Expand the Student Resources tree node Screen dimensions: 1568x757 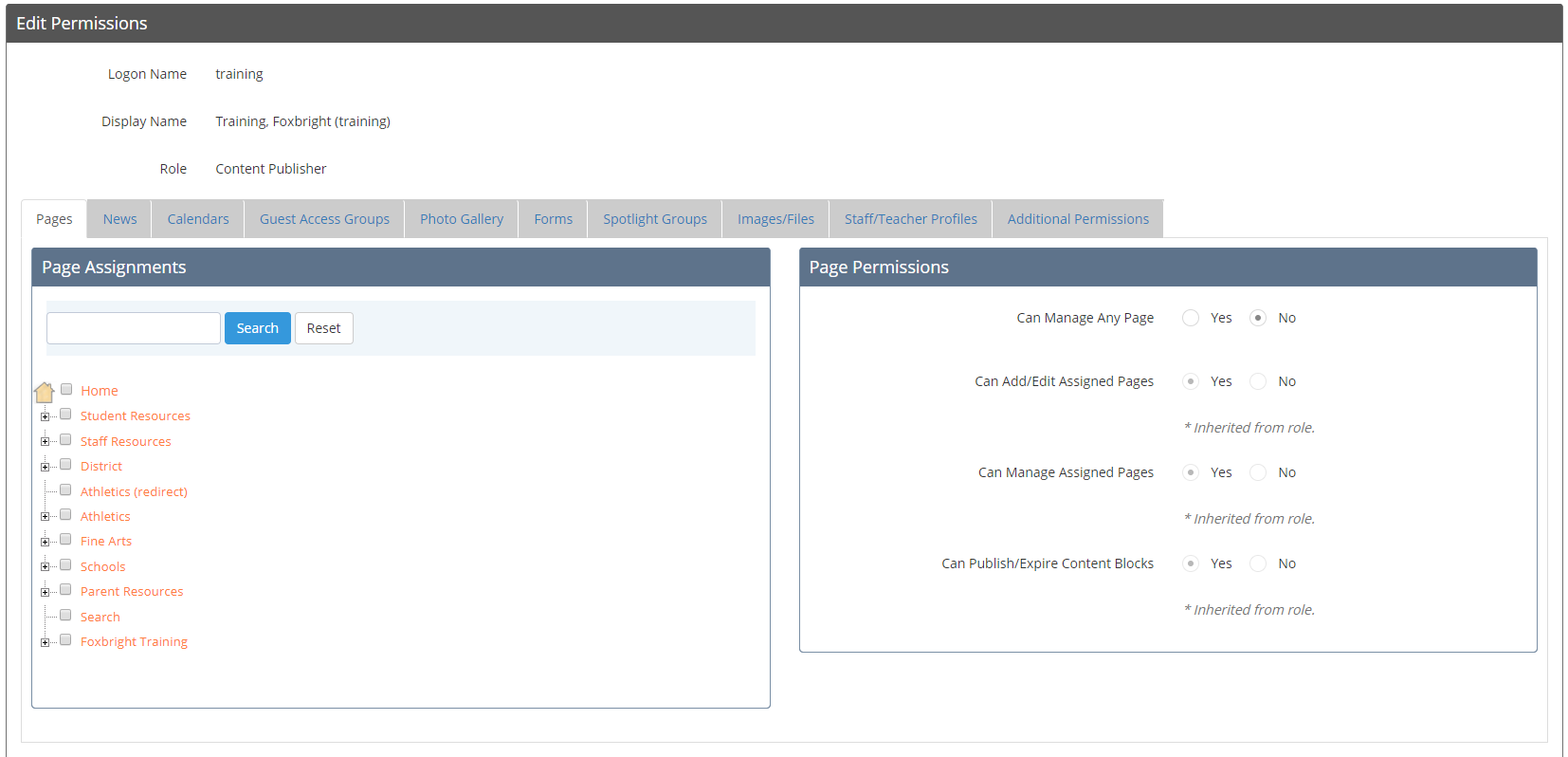tap(45, 416)
